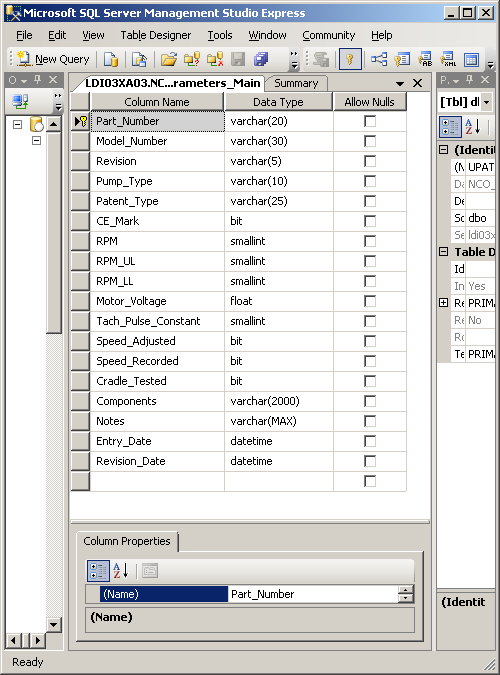Toggle Allow Nulls for Model_Number

coord(370,141)
